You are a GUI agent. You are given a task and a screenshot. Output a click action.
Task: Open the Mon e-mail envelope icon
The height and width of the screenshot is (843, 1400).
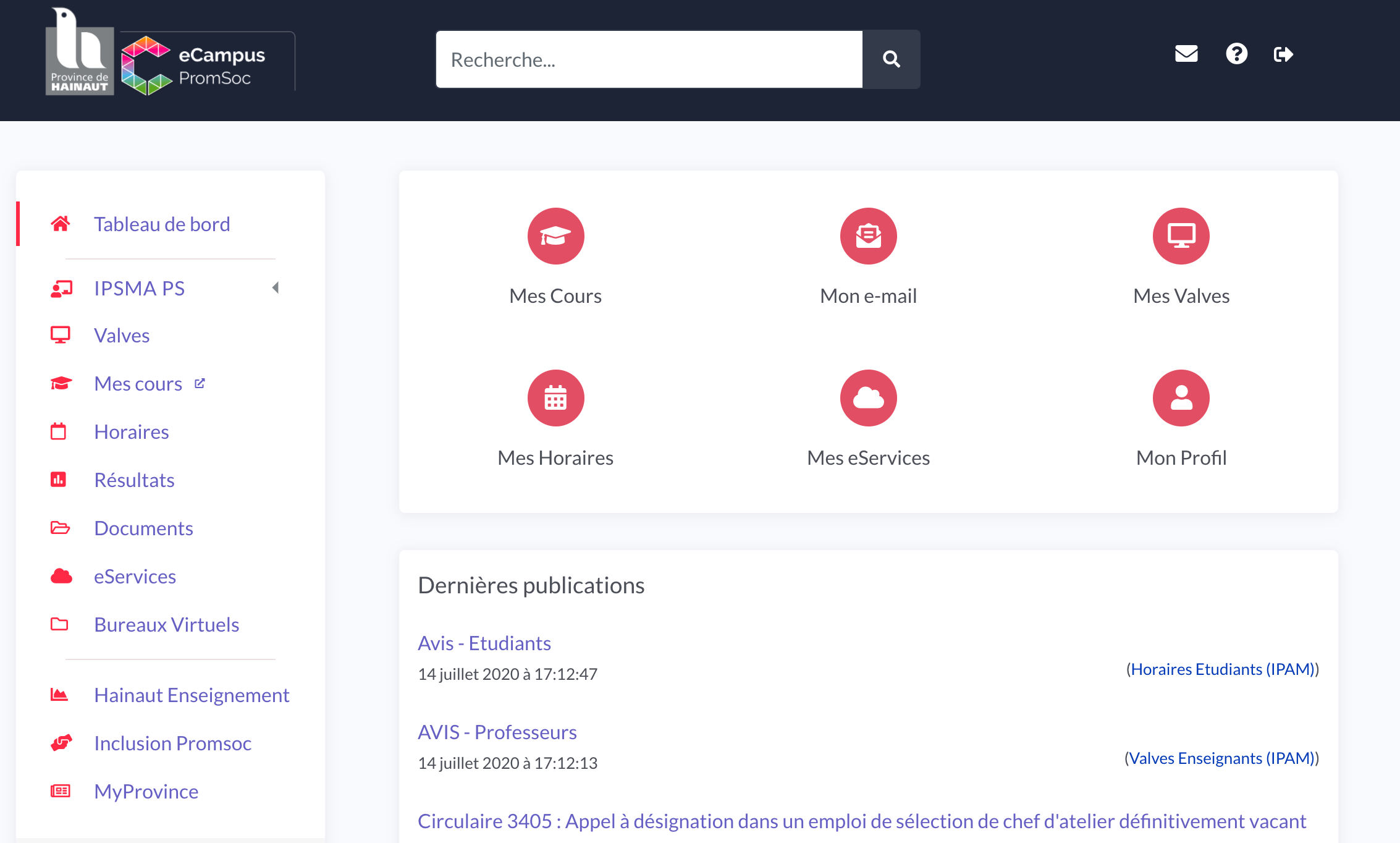868,236
